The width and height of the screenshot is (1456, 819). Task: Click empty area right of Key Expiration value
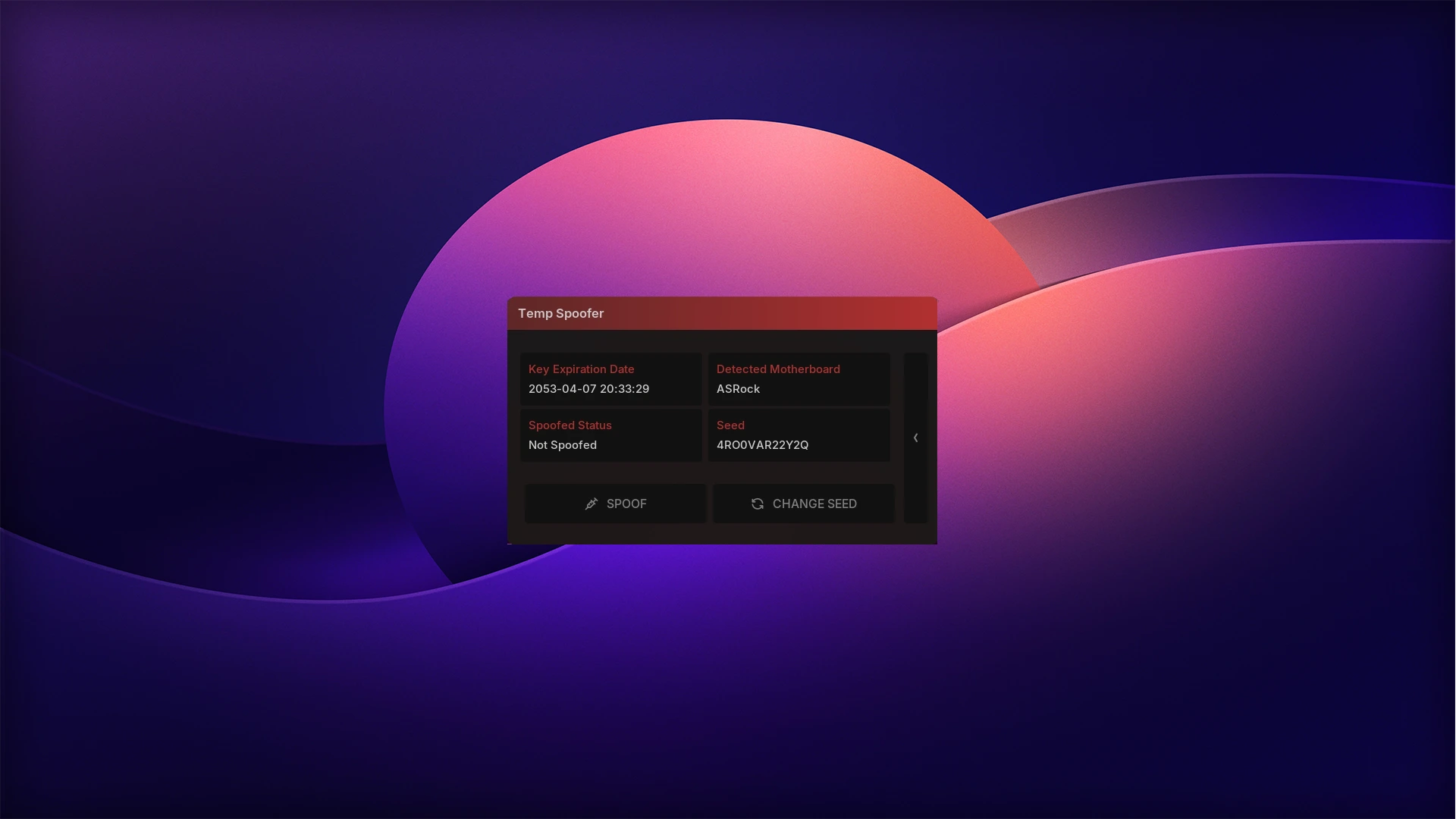point(679,389)
